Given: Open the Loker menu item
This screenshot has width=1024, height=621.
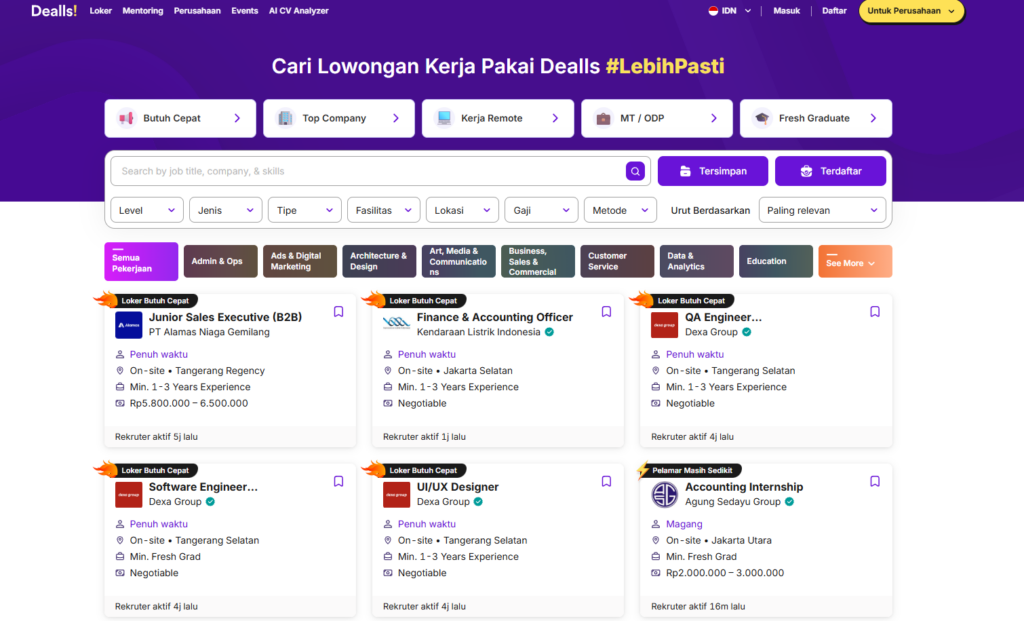Looking at the screenshot, I should [101, 10].
